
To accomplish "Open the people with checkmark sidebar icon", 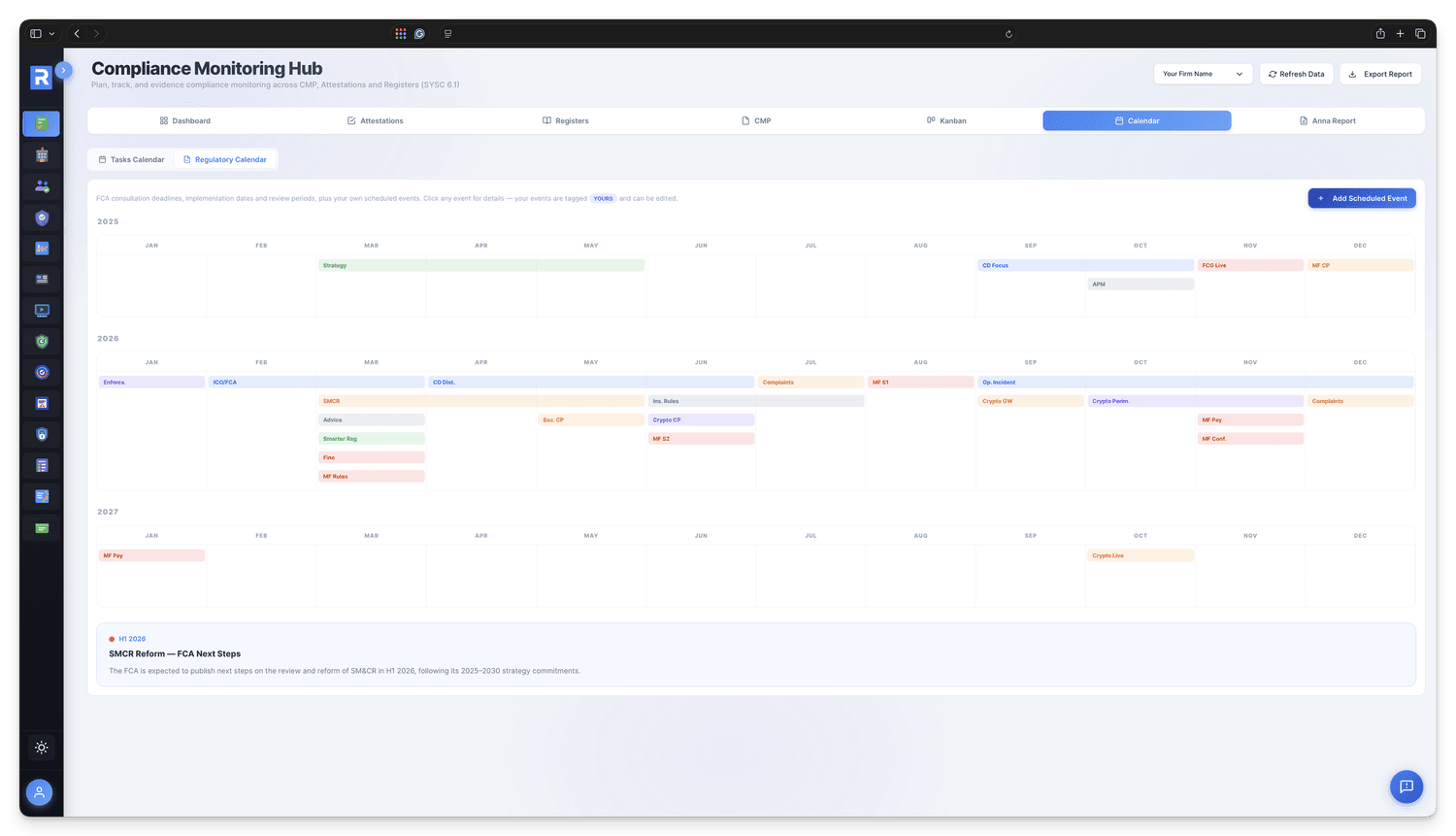I will (42, 186).
